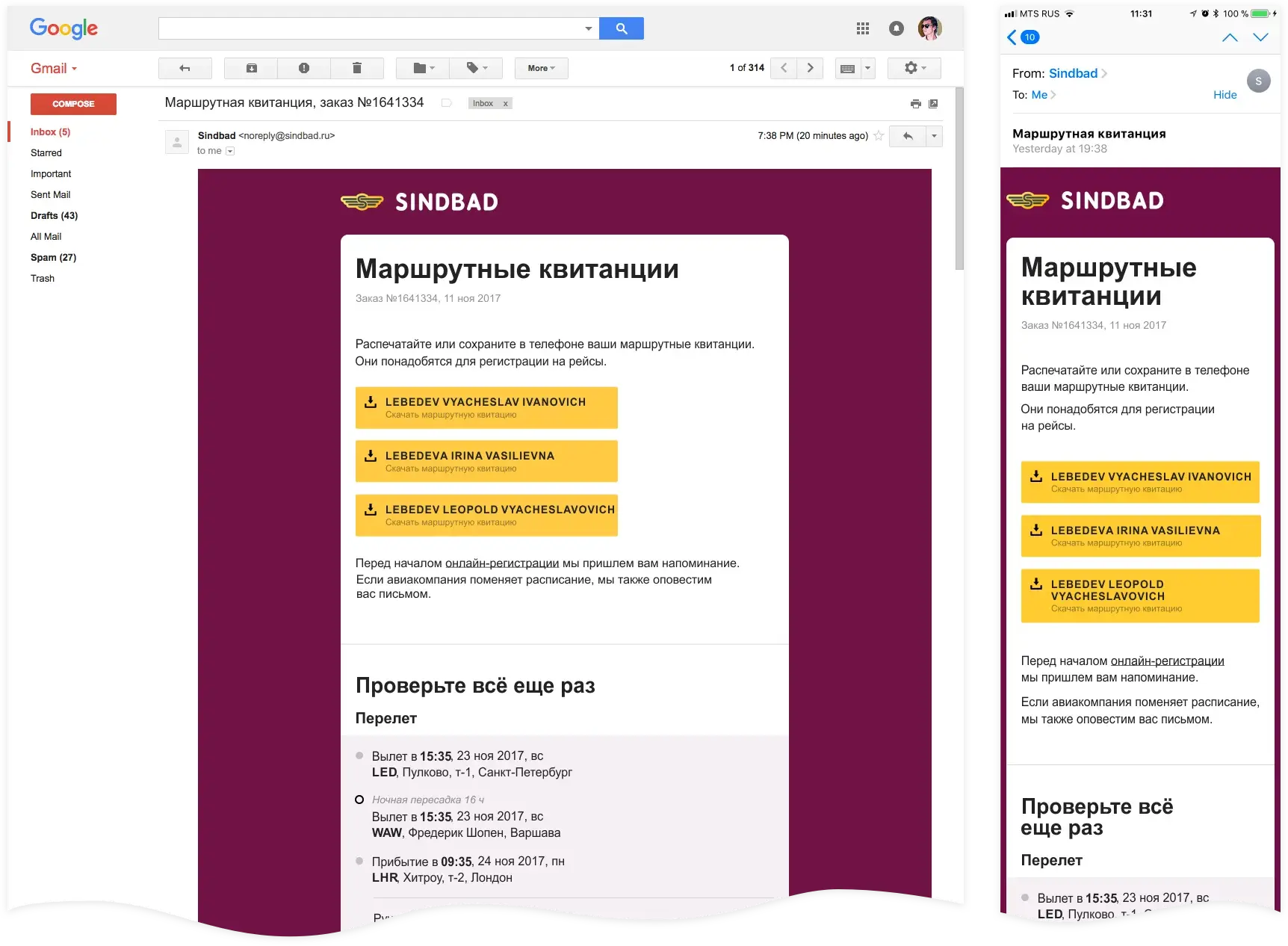Open the Spam (27) folder

(53, 257)
